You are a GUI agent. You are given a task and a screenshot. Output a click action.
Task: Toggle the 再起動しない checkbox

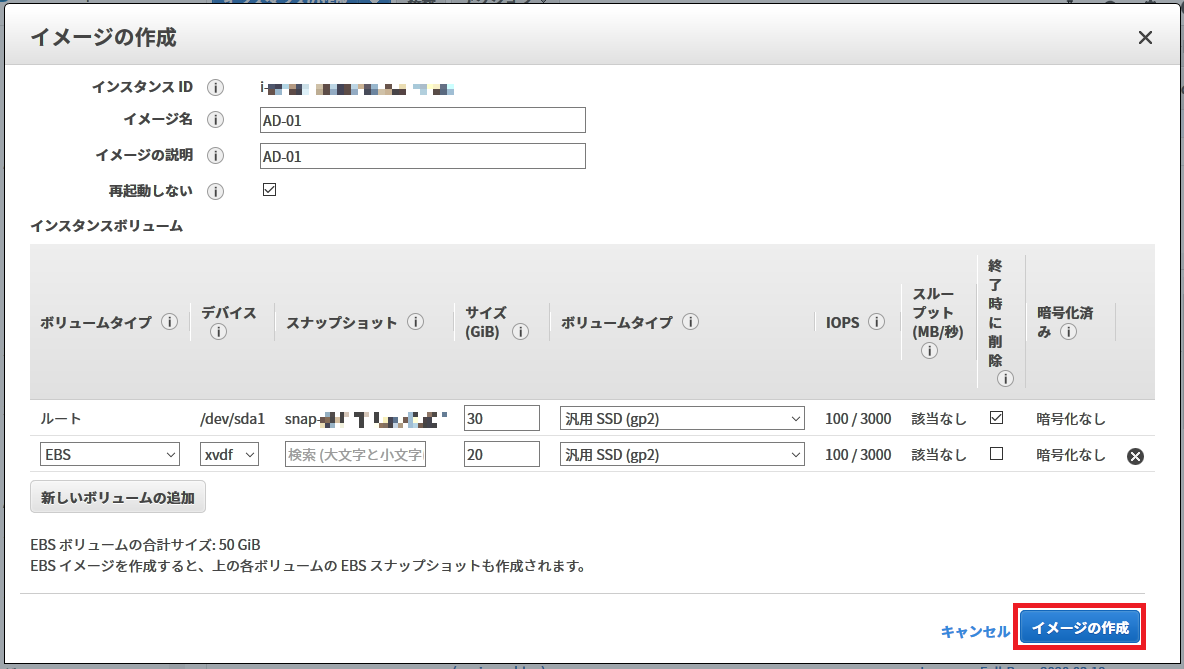269,190
